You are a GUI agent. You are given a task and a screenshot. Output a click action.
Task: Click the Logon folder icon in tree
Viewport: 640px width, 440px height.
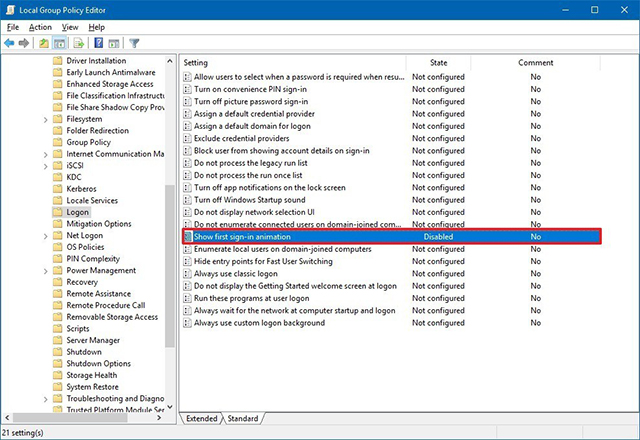coord(58,212)
